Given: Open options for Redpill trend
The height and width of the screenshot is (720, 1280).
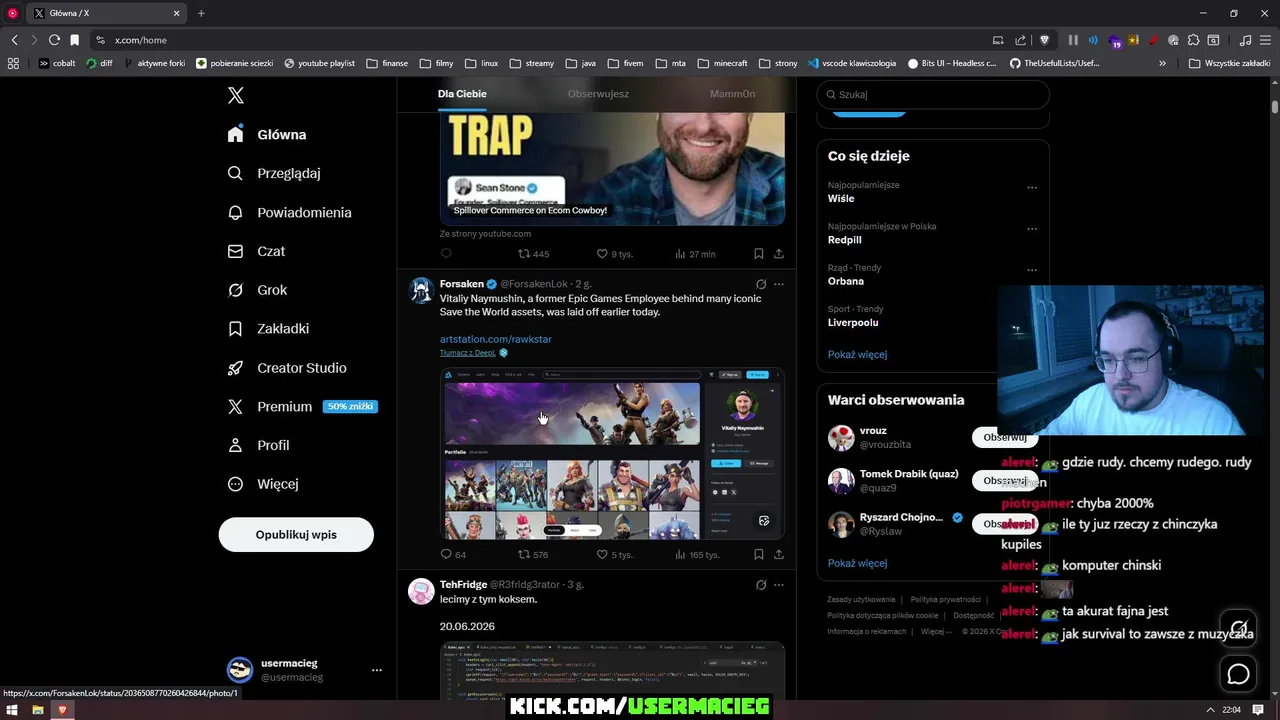Looking at the screenshot, I should click(x=1032, y=228).
